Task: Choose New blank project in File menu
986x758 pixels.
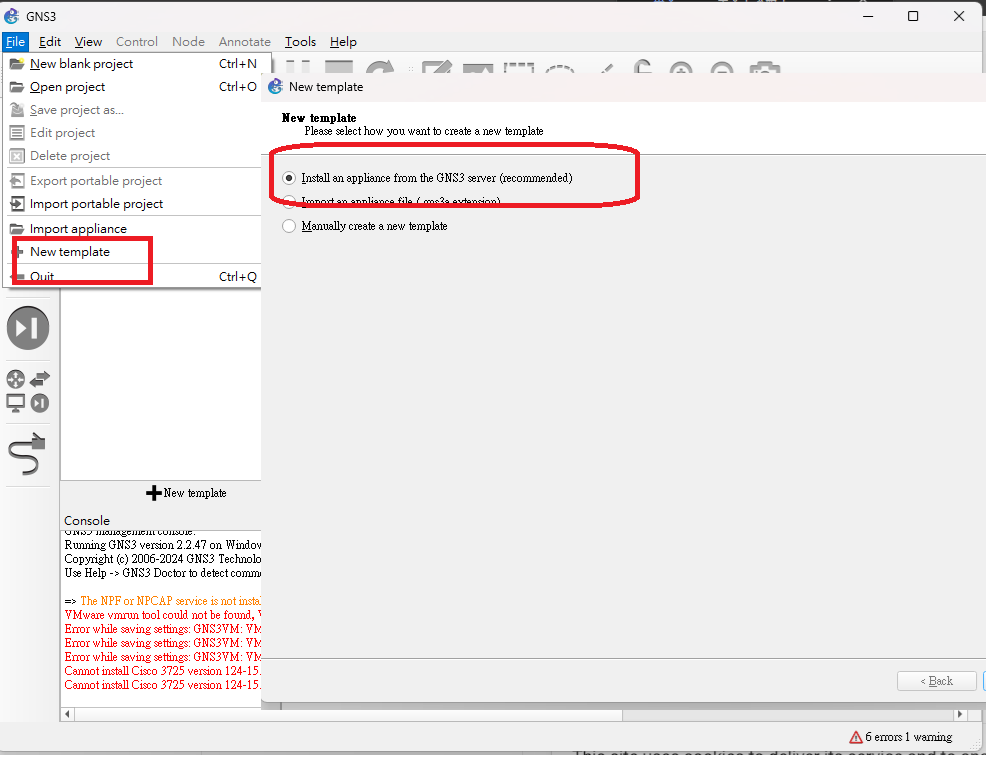Action: 134,64
